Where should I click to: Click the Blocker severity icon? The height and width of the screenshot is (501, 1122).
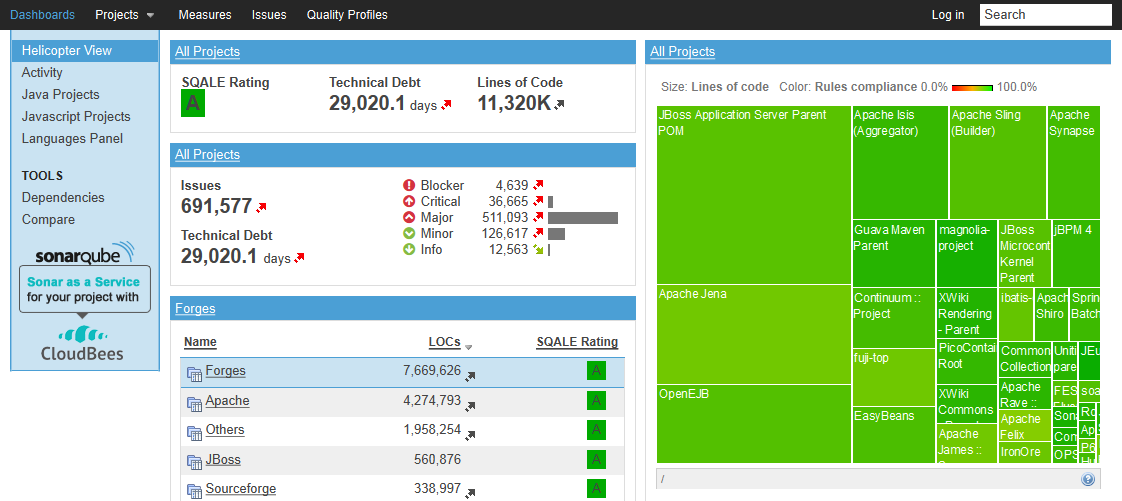(409, 186)
